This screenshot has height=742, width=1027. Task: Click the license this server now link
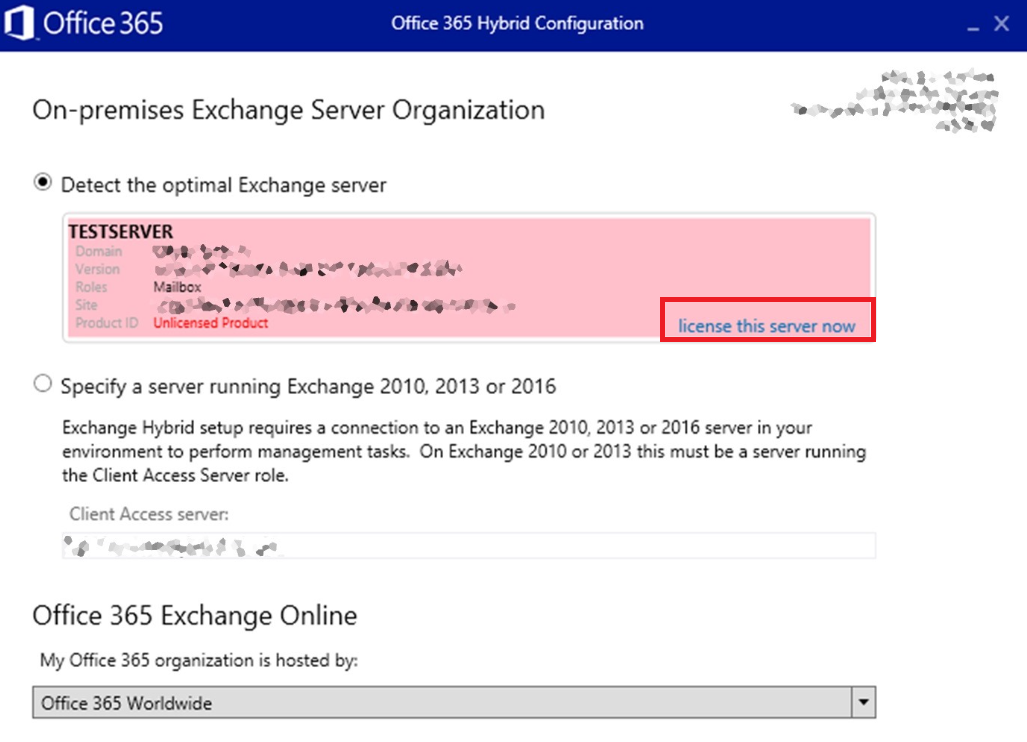[x=767, y=326]
